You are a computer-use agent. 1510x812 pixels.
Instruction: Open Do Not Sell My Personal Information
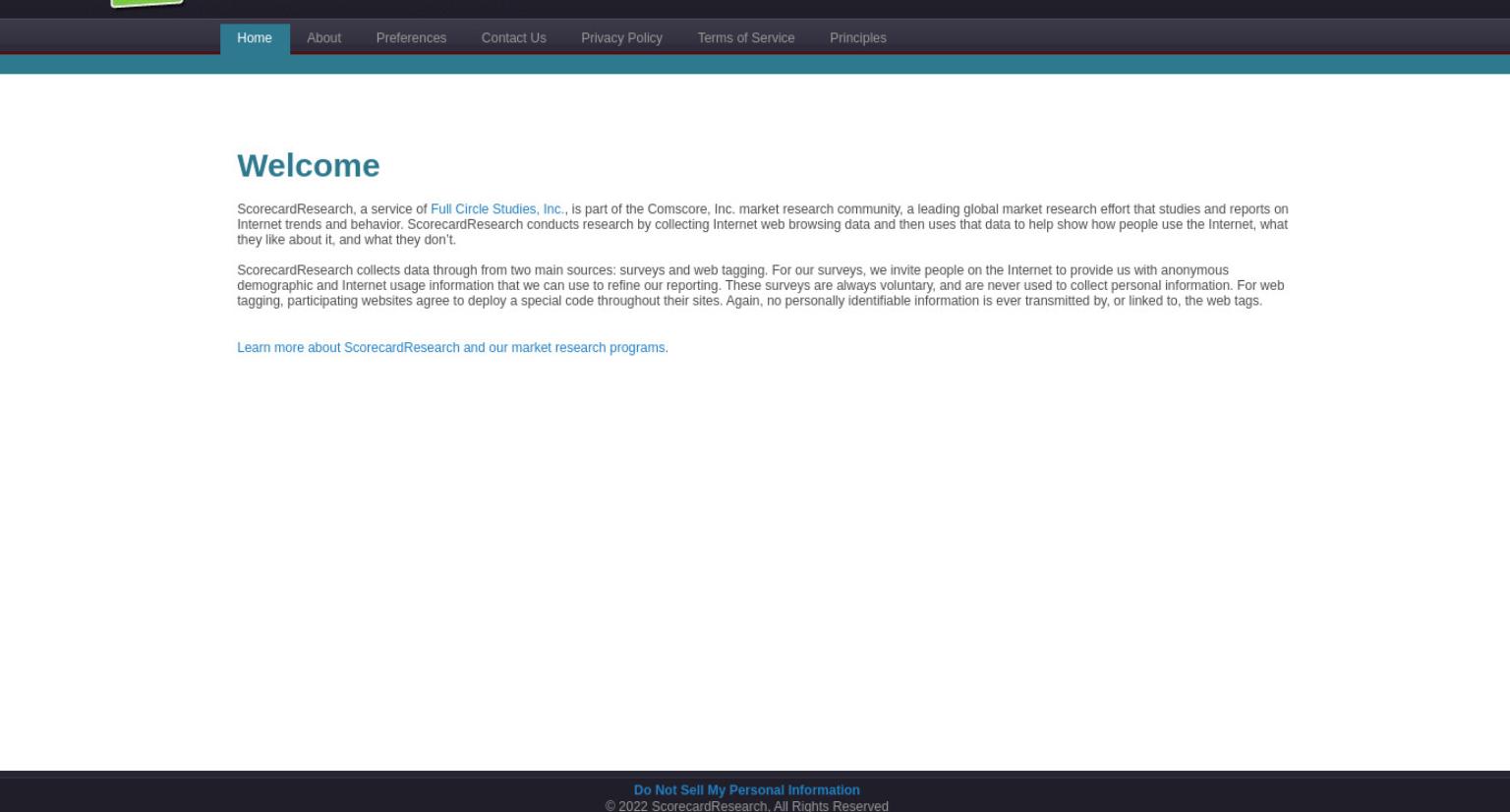click(x=746, y=790)
